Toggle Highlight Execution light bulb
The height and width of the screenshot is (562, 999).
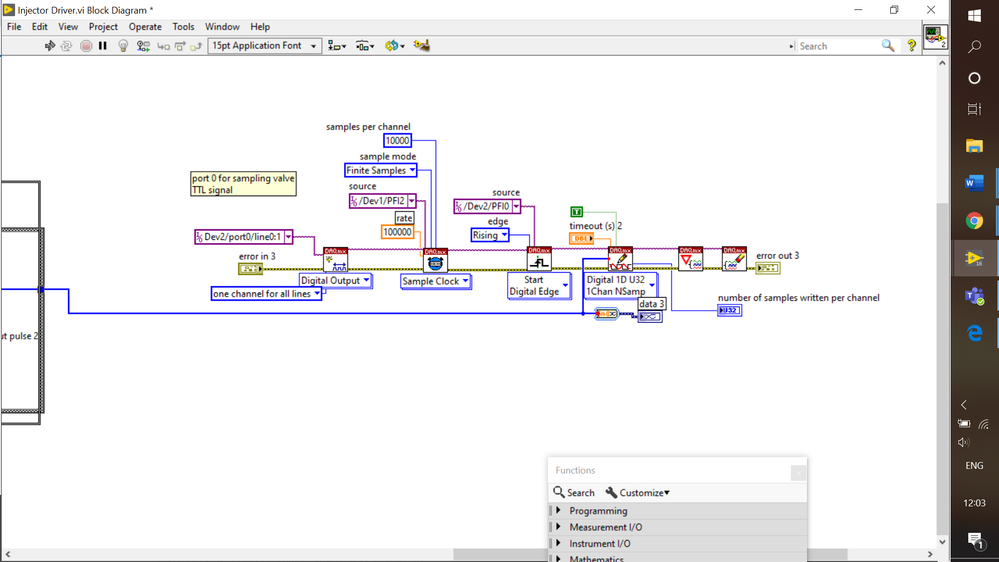[x=124, y=46]
